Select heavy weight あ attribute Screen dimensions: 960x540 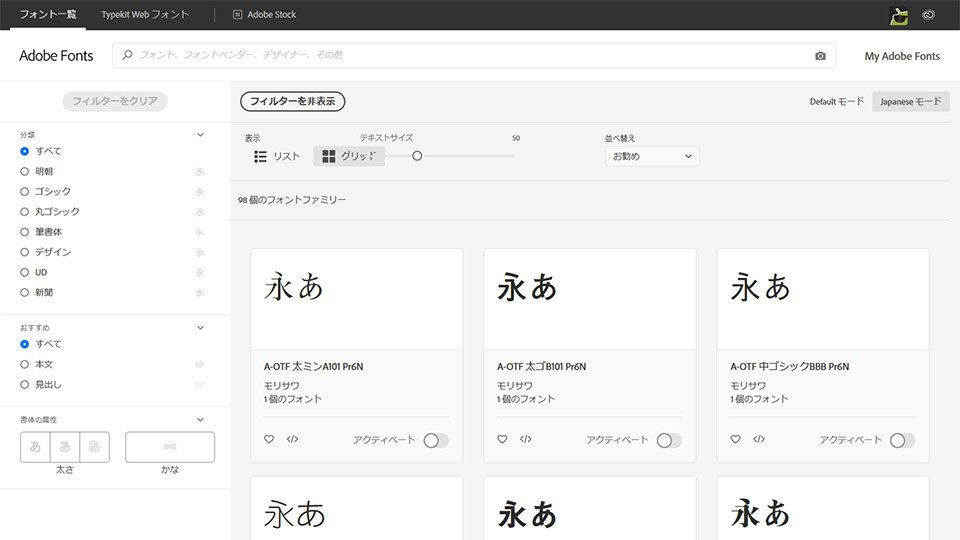pyautogui.click(x=94, y=447)
